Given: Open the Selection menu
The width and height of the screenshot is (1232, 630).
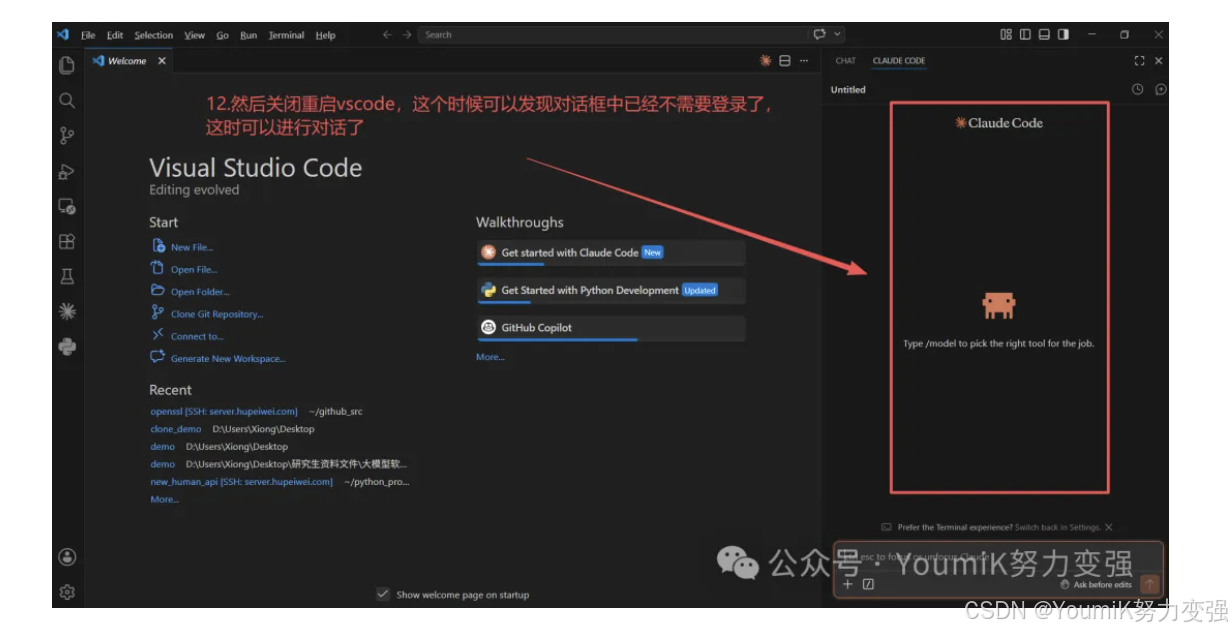Looking at the screenshot, I should [154, 35].
